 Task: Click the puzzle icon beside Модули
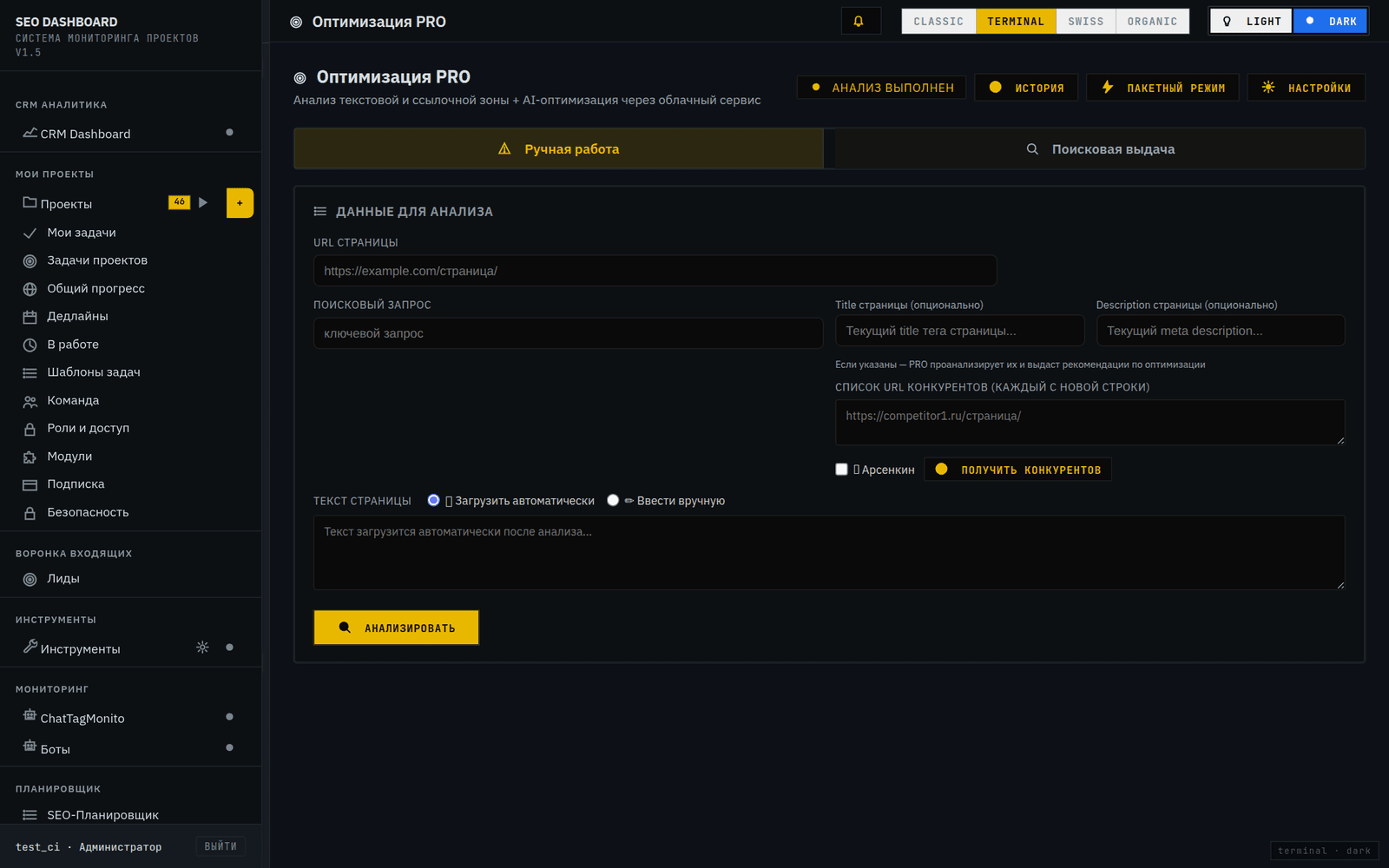pyautogui.click(x=30, y=457)
